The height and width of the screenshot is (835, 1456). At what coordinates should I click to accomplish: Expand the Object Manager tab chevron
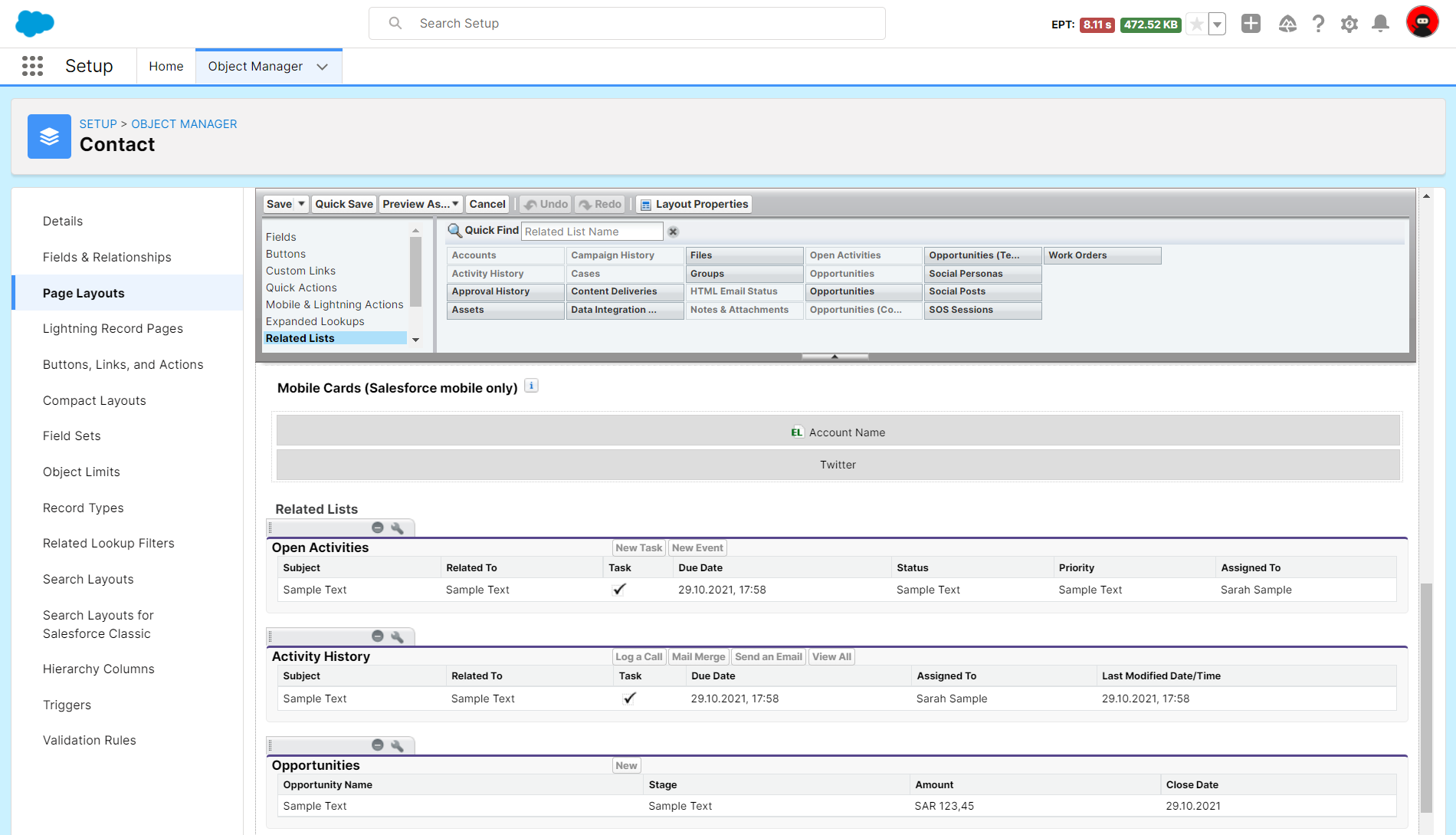(323, 67)
